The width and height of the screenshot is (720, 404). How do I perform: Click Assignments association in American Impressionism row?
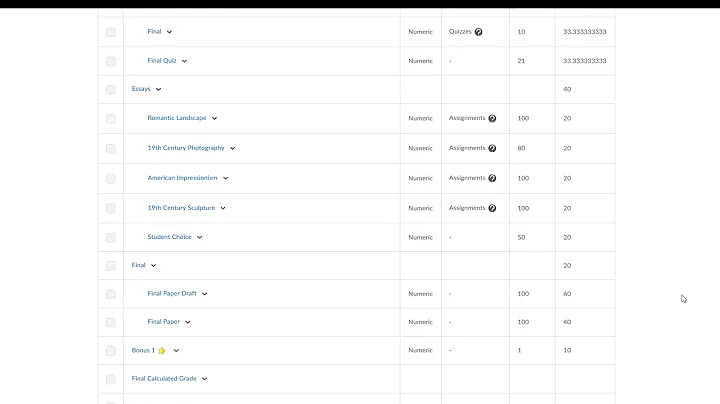pos(467,178)
